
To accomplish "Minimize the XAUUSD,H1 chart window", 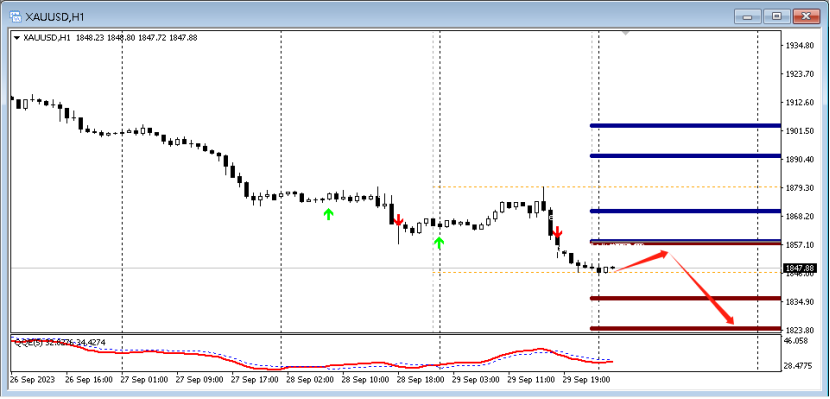I will point(748,16).
